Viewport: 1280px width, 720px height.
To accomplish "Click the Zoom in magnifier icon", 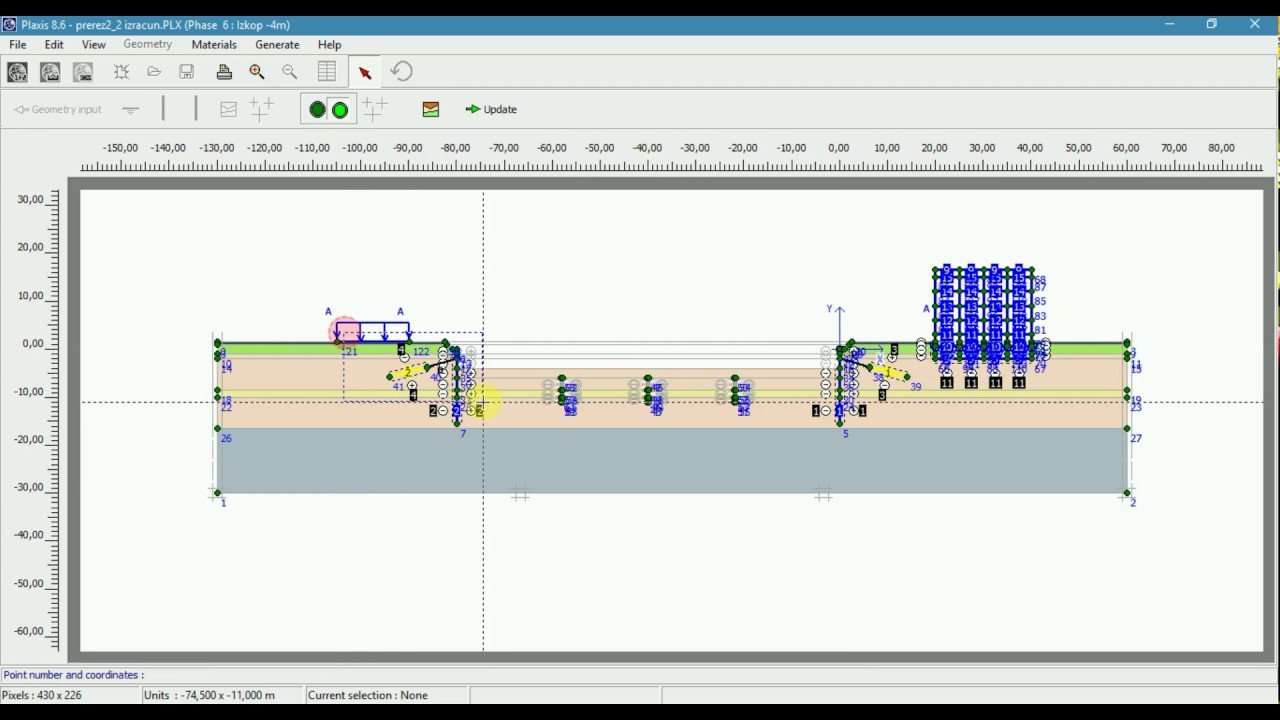I will [x=257, y=71].
